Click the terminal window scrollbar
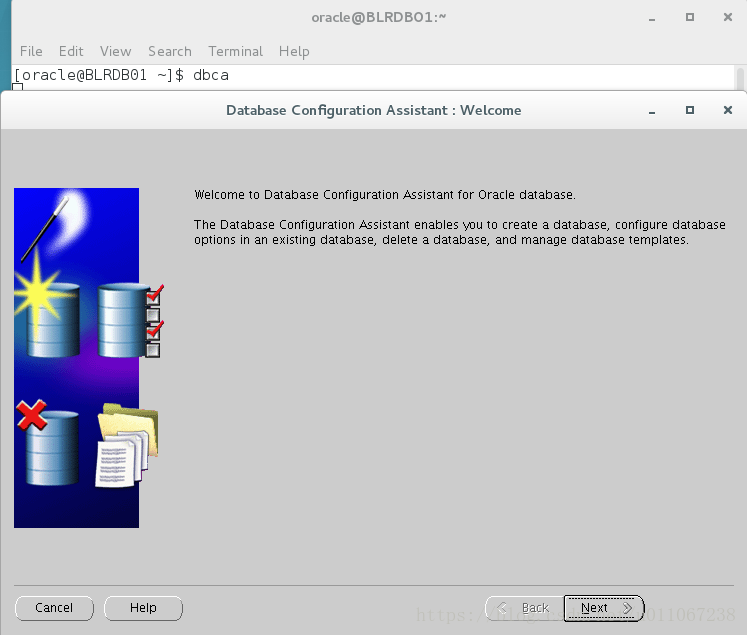 [x=740, y=79]
